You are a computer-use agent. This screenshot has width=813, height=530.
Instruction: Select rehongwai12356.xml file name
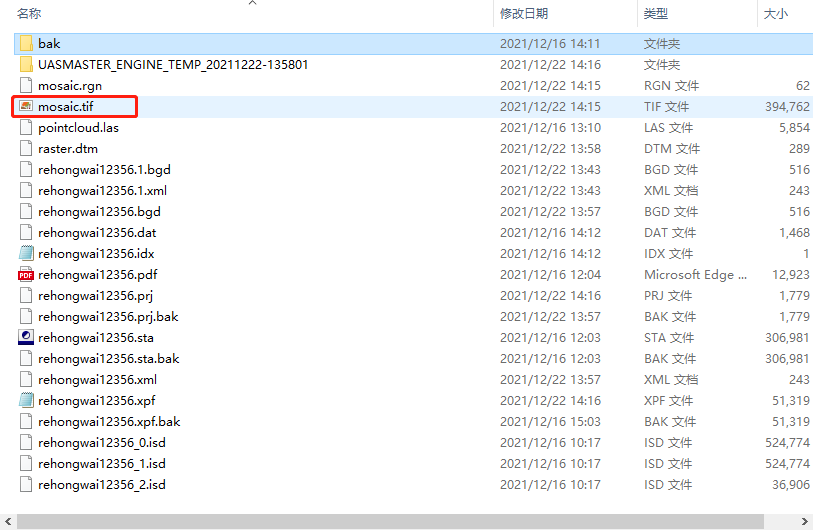click(97, 380)
